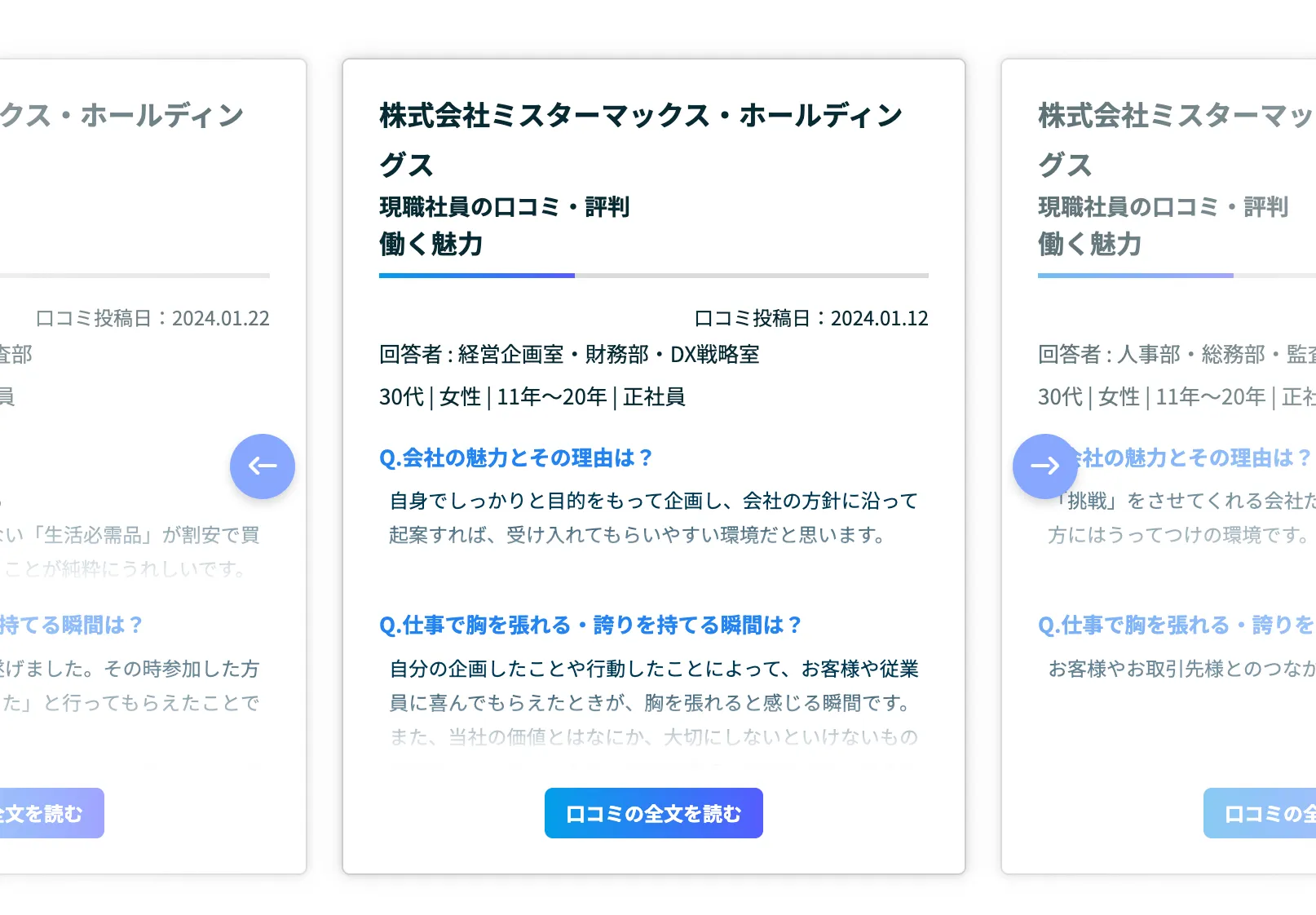Click the blue arrow inside the circle on right

pyautogui.click(x=1044, y=466)
